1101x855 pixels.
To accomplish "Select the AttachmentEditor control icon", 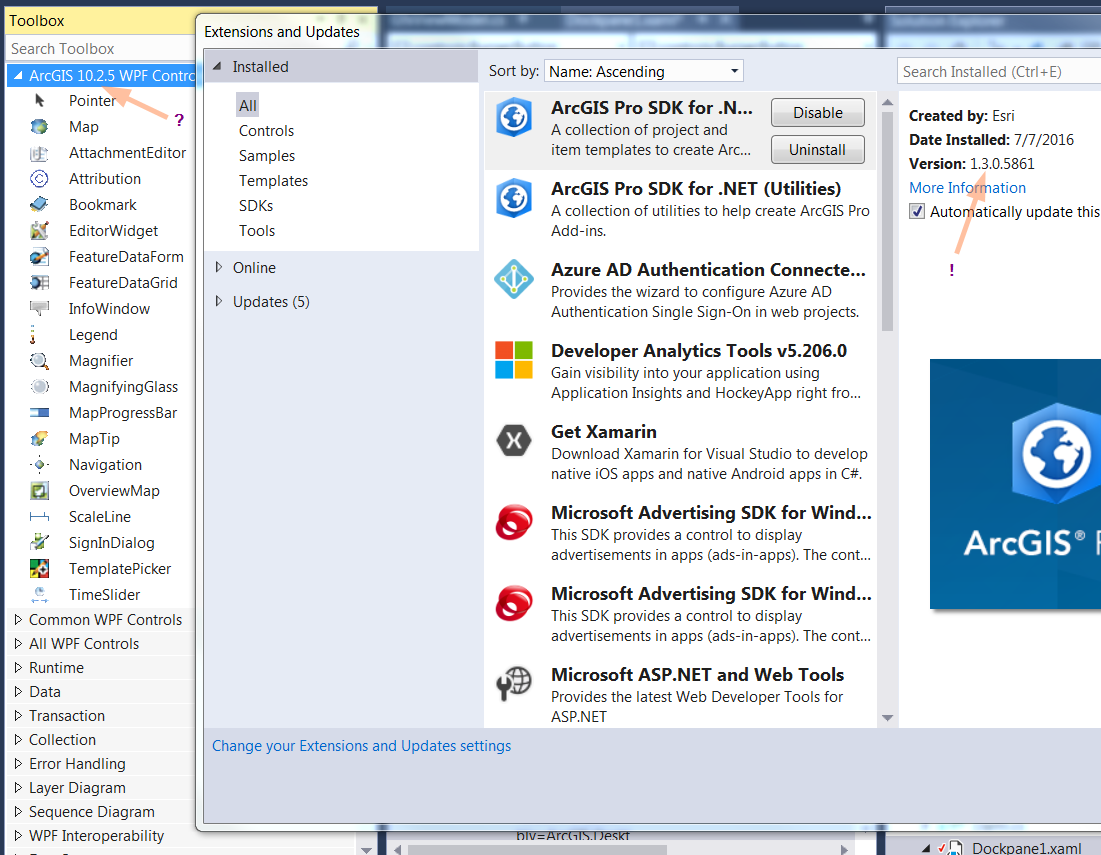I will pos(39,153).
